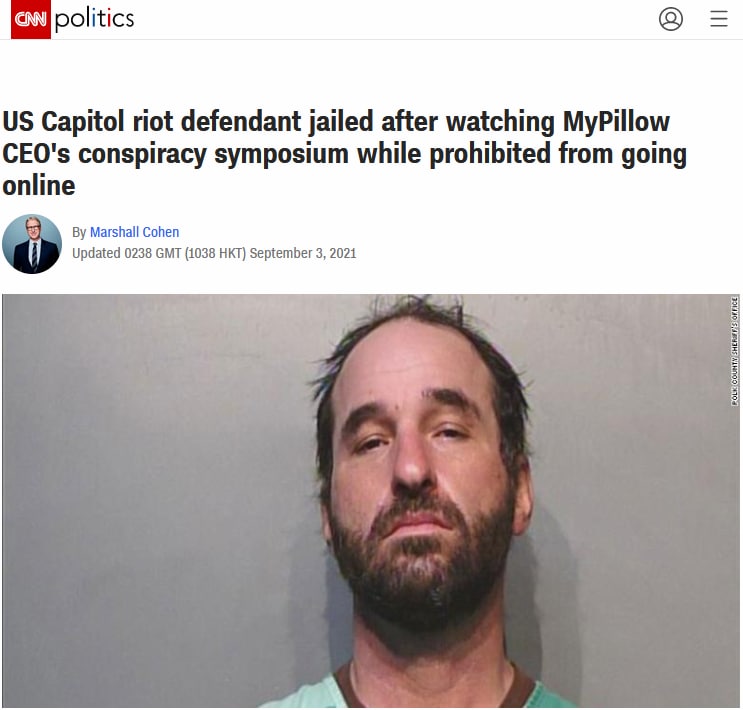Viewport: 743px width, 710px height.
Task: Click the 0238 GMT time text
Action: 152,253
